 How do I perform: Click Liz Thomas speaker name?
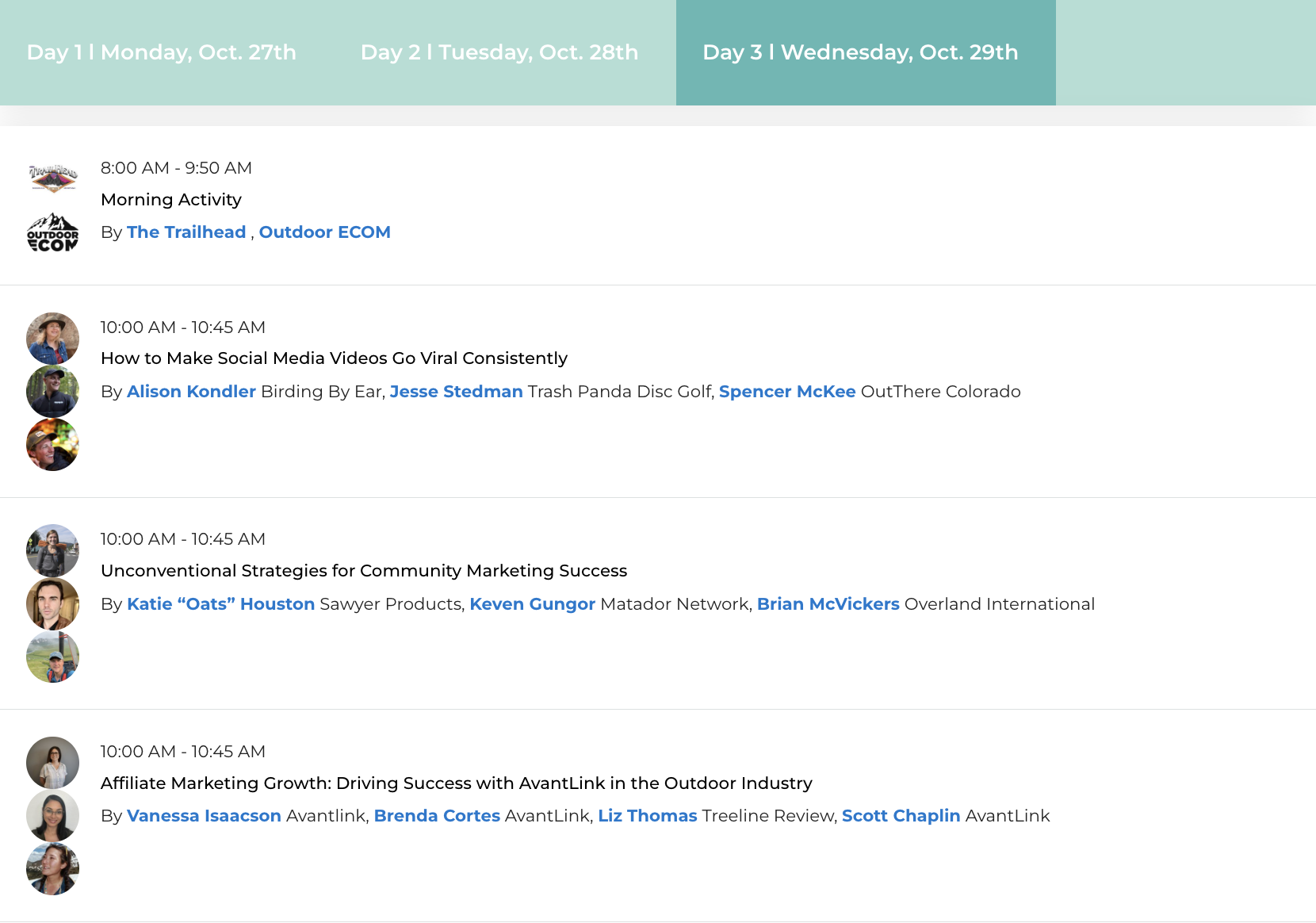point(648,816)
